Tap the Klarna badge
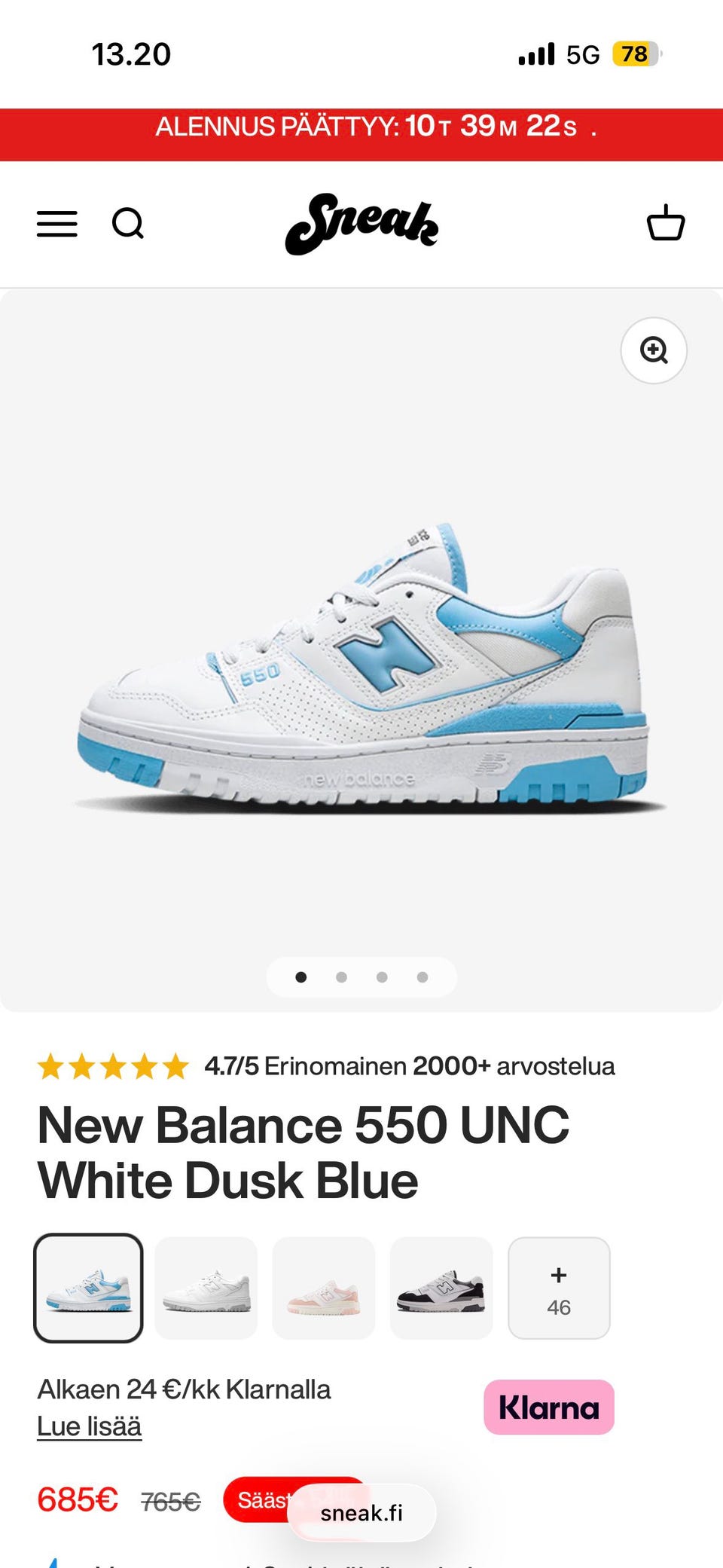The height and width of the screenshot is (1568, 723). click(549, 1407)
